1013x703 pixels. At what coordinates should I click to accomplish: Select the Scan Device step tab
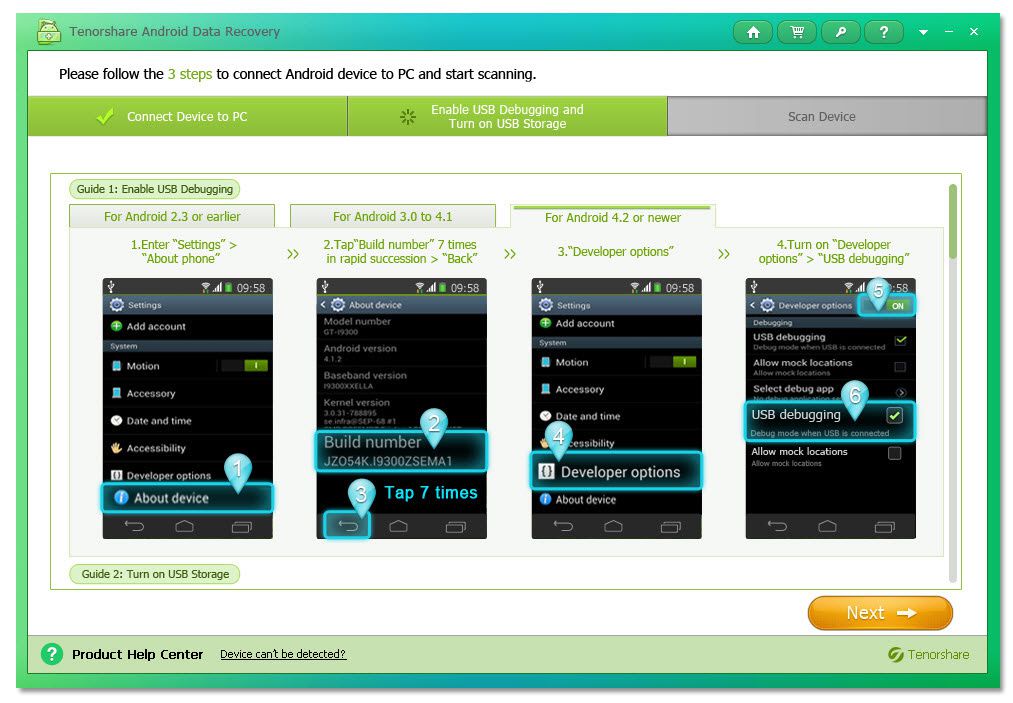[827, 116]
